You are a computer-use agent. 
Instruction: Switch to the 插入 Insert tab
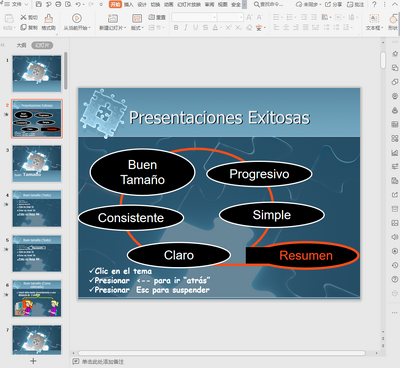[x=128, y=5]
